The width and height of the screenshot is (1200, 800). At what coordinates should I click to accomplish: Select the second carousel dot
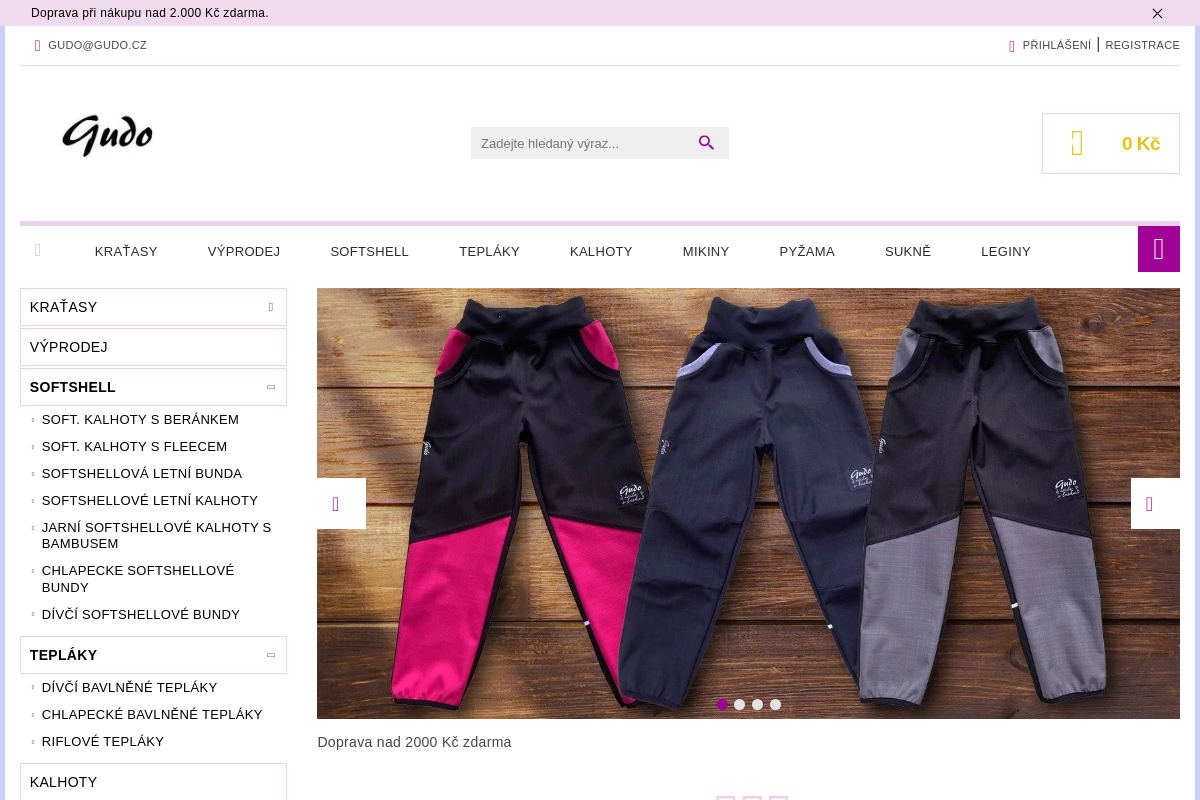tap(740, 705)
